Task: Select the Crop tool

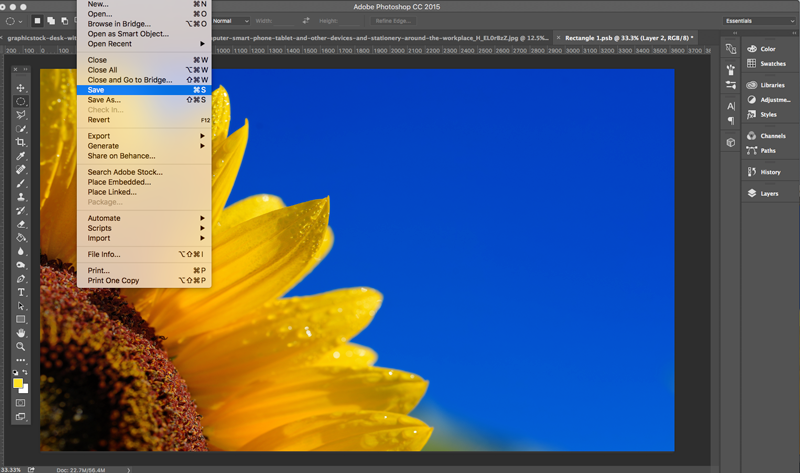Action: (20, 142)
